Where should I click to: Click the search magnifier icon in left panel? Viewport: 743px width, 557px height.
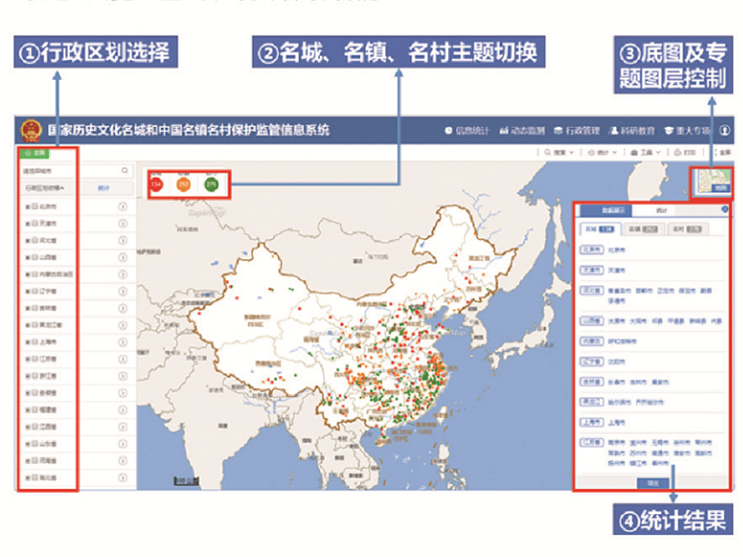point(125,171)
